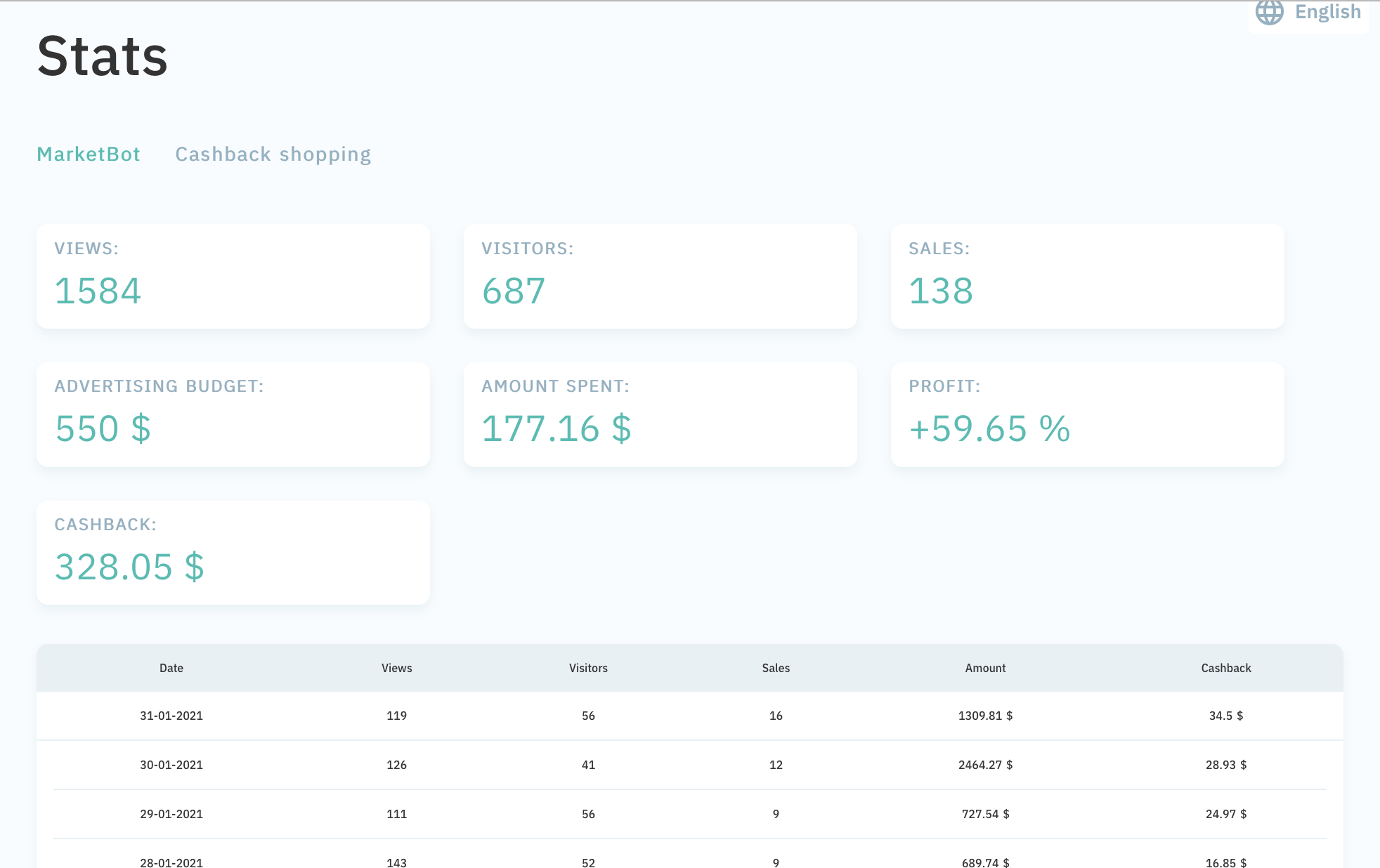Click the Visitors column header
1380x868 pixels.
pyautogui.click(x=588, y=668)
